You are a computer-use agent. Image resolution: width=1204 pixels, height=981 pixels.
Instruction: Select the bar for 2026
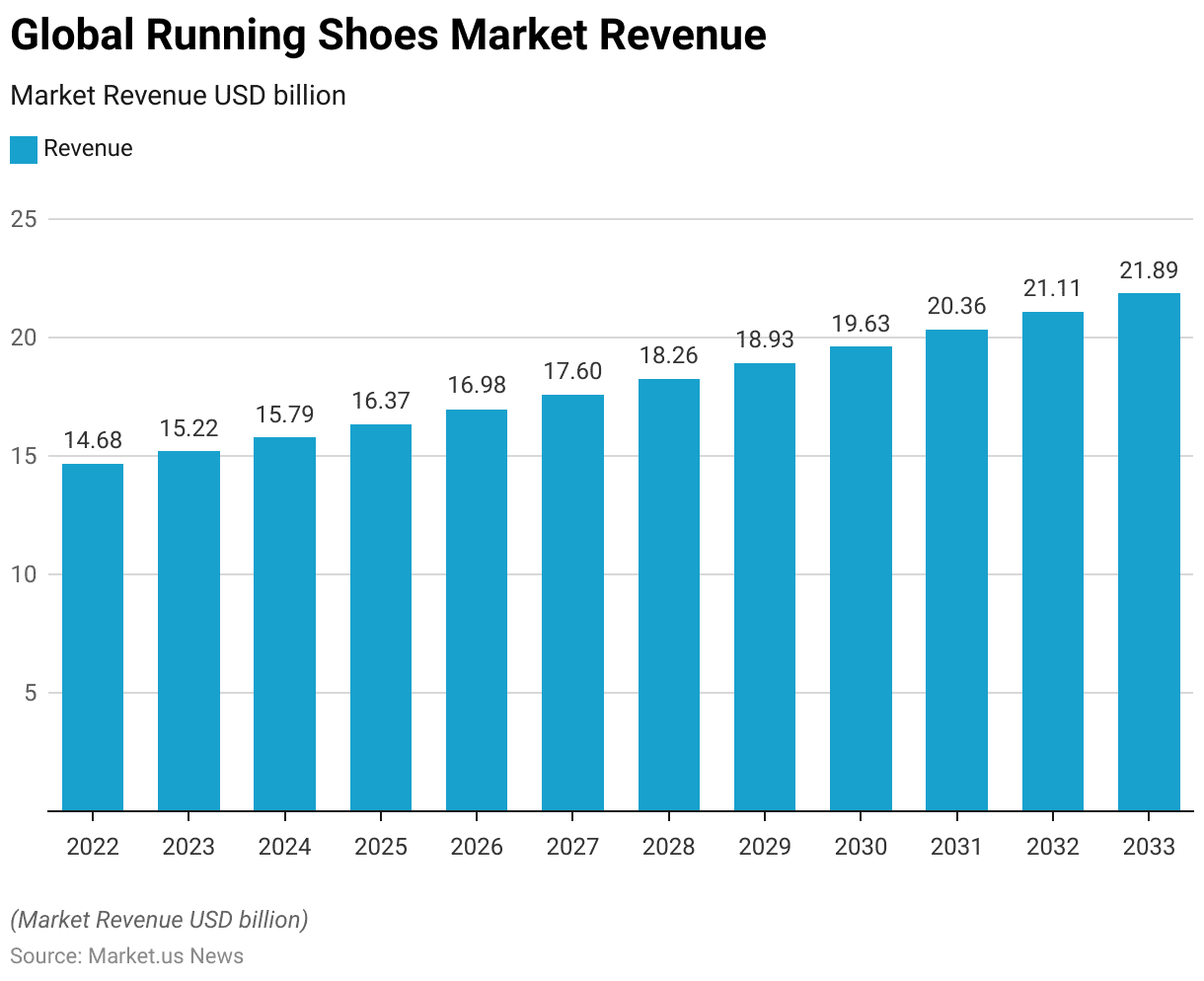pos(477,610)
